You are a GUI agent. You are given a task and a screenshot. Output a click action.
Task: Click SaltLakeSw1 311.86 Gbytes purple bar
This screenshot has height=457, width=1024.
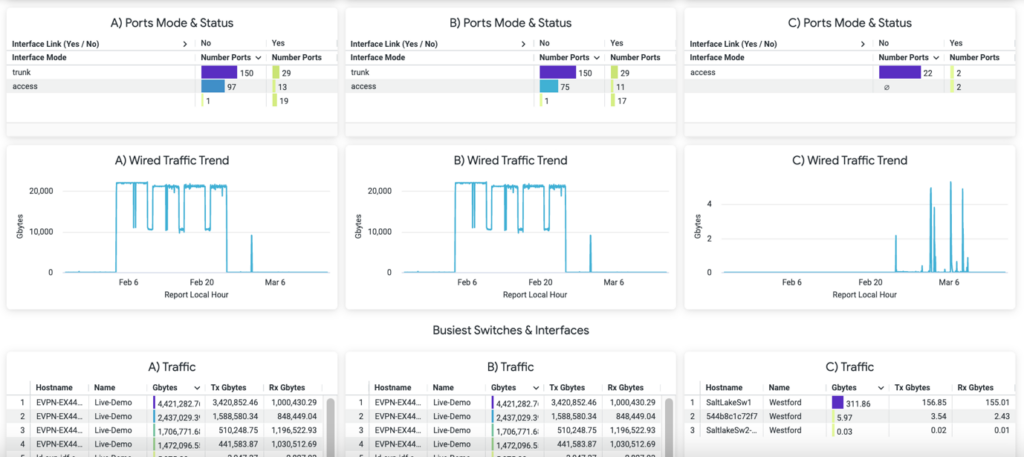(x=837, y=402)
